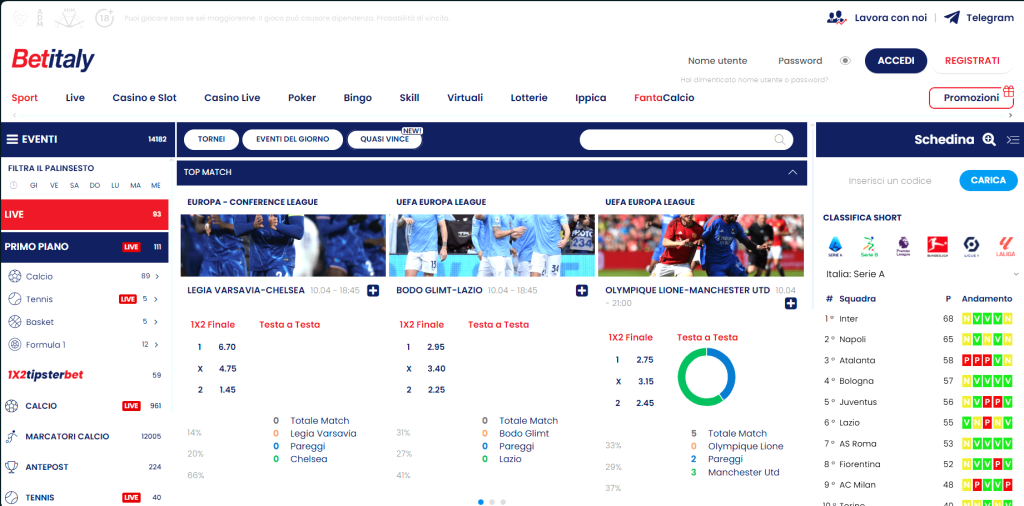Click the gift icon on the Promozioni button
This screenshot has width=1024, height=506.
[x=1008, y=91]
